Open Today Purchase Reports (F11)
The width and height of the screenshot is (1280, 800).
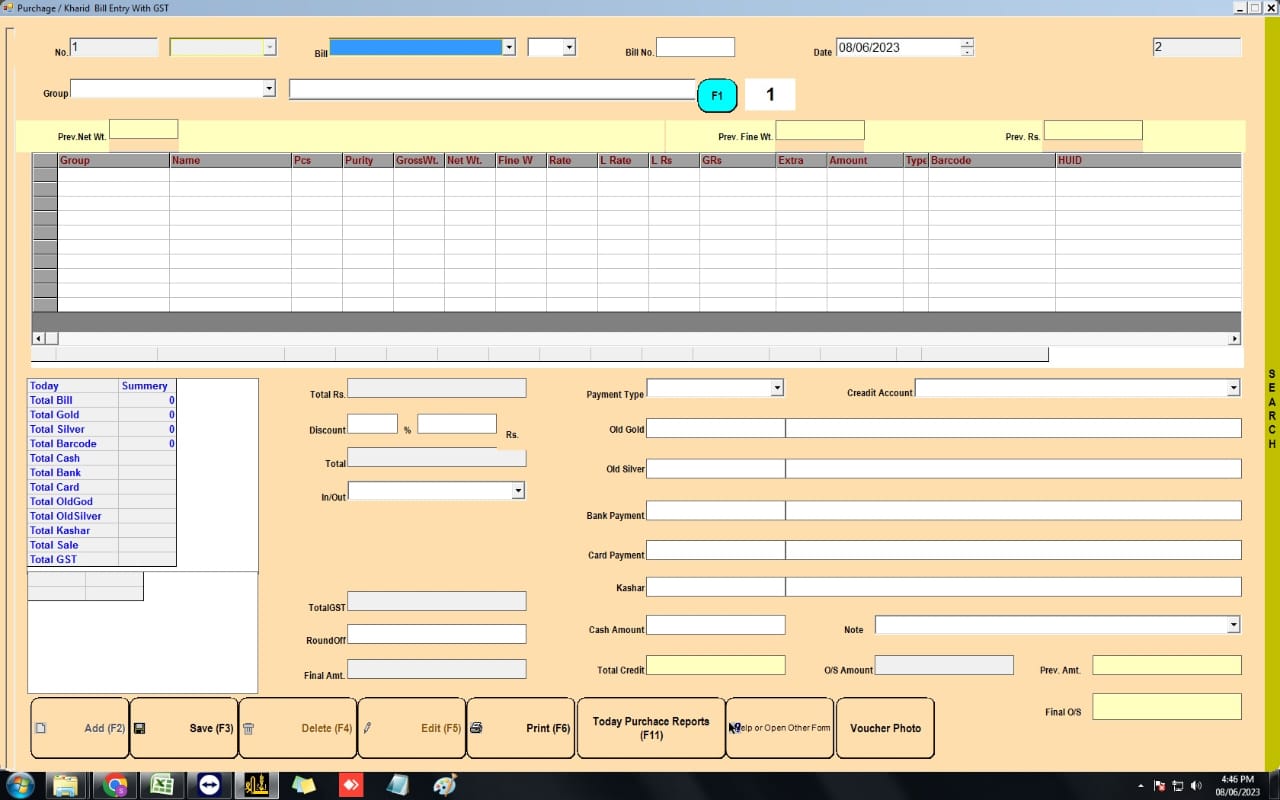651,727
